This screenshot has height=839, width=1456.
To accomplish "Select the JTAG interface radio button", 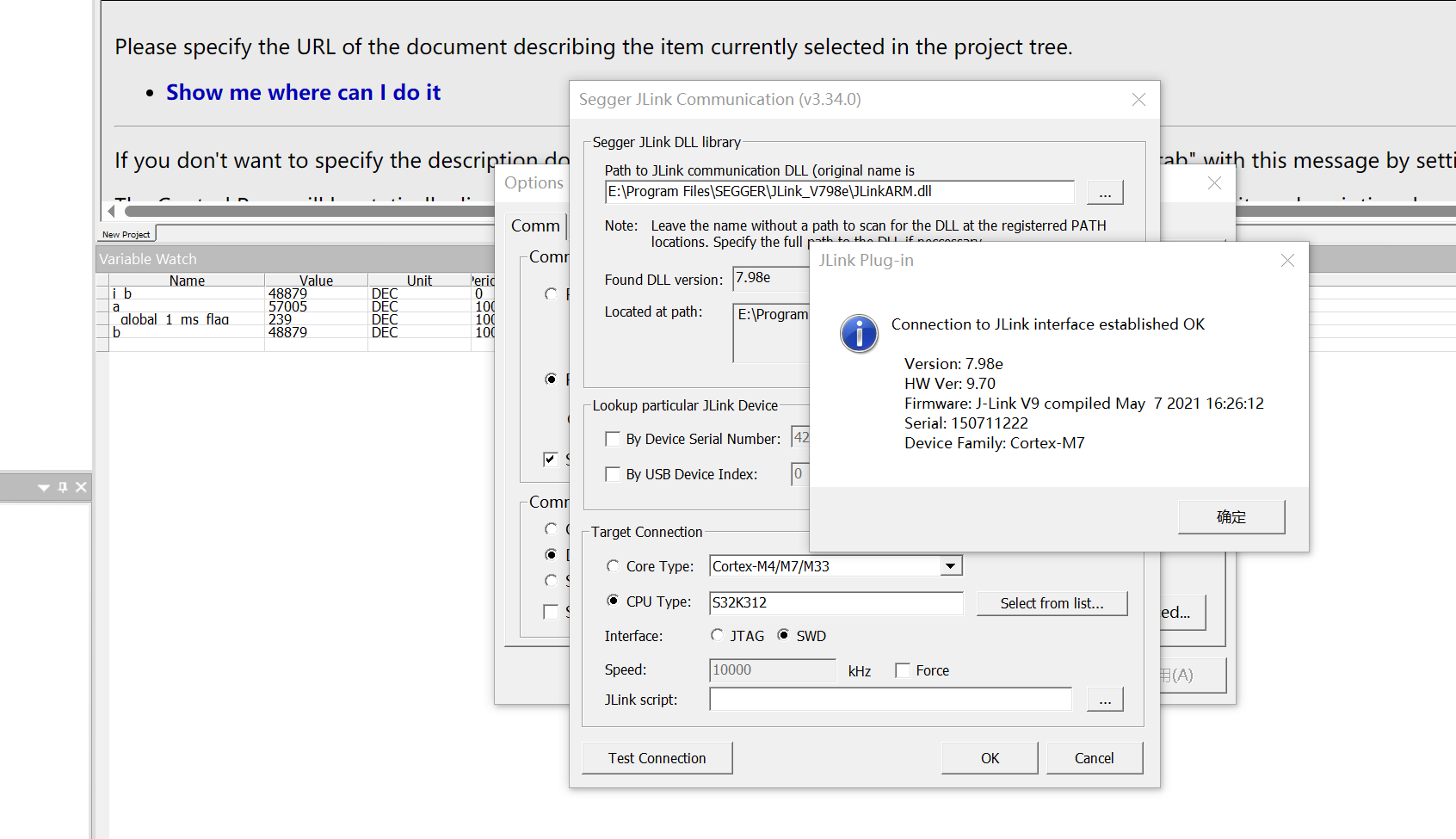I will tap(718, 635).
